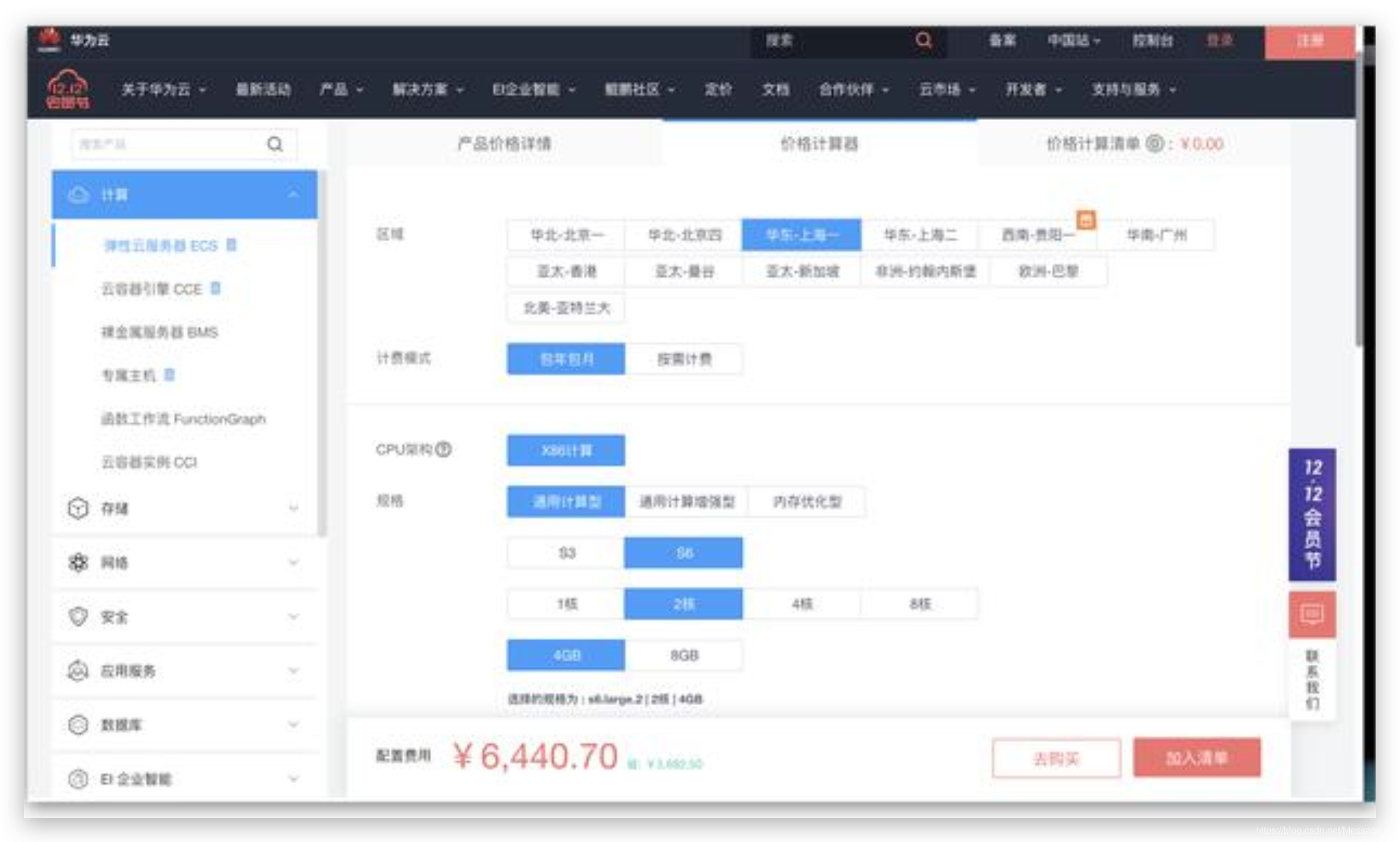The height and width of the screenshot is (842, 1400).
Task: Open the chat bubble icon on the right edge
Action: pyautogui.click(x=1312, y=614)
